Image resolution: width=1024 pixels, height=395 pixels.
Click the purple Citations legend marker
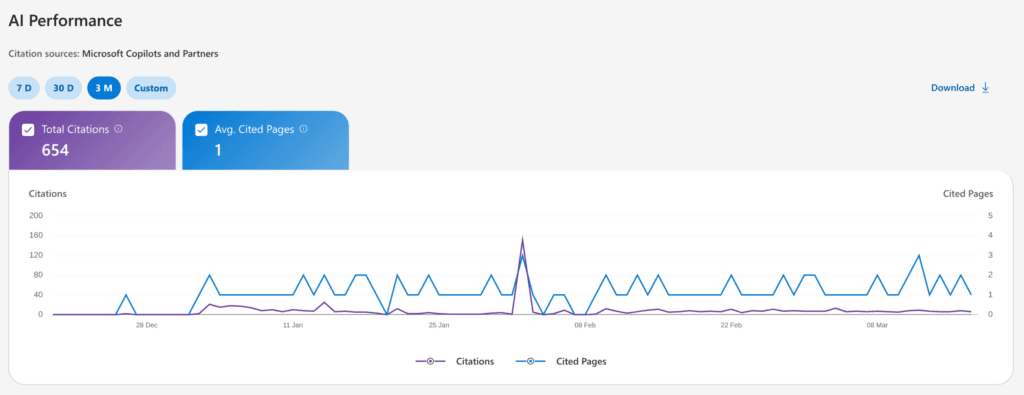pyautogui.click(x=430, y=361)
